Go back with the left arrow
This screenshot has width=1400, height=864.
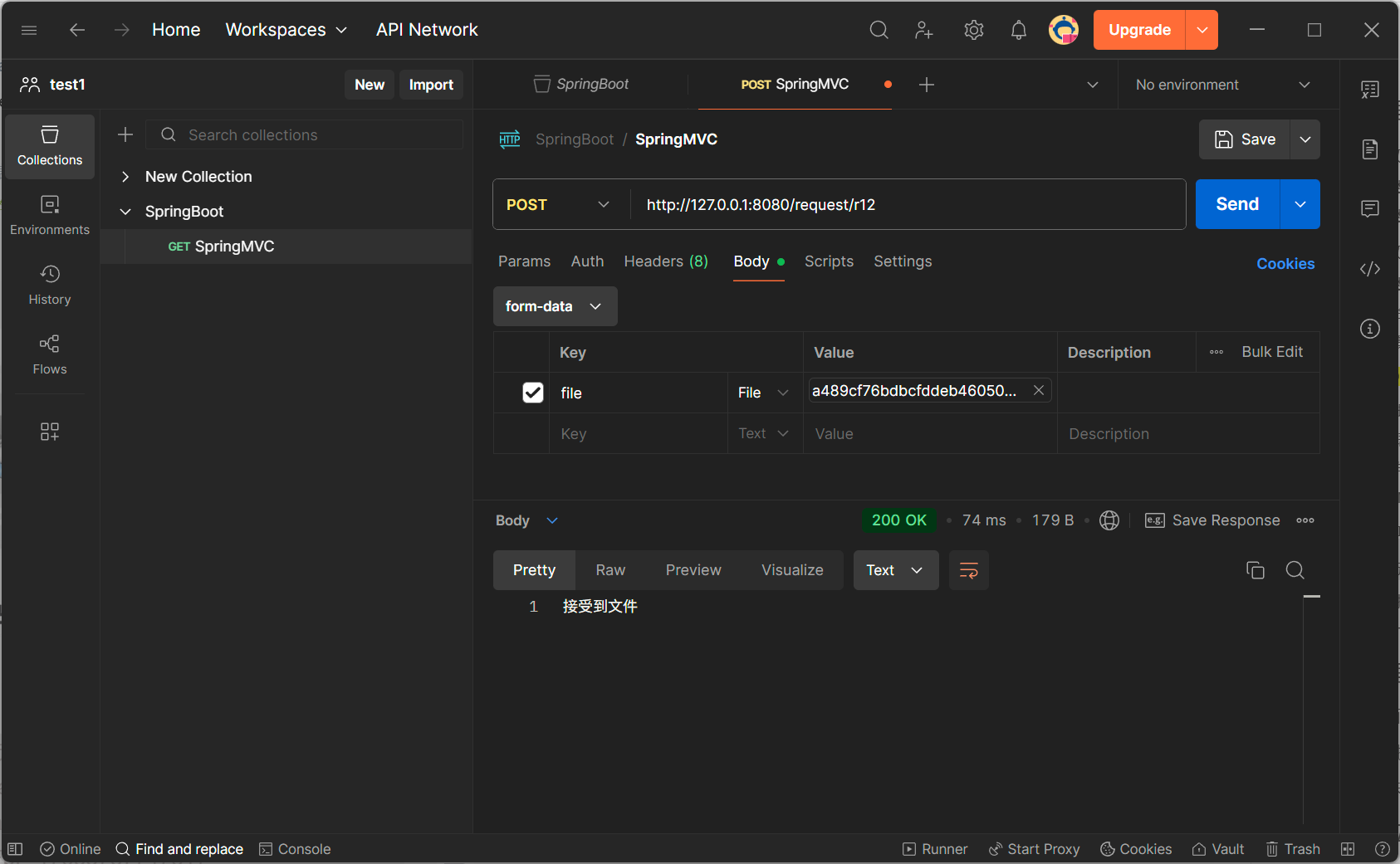77,30
